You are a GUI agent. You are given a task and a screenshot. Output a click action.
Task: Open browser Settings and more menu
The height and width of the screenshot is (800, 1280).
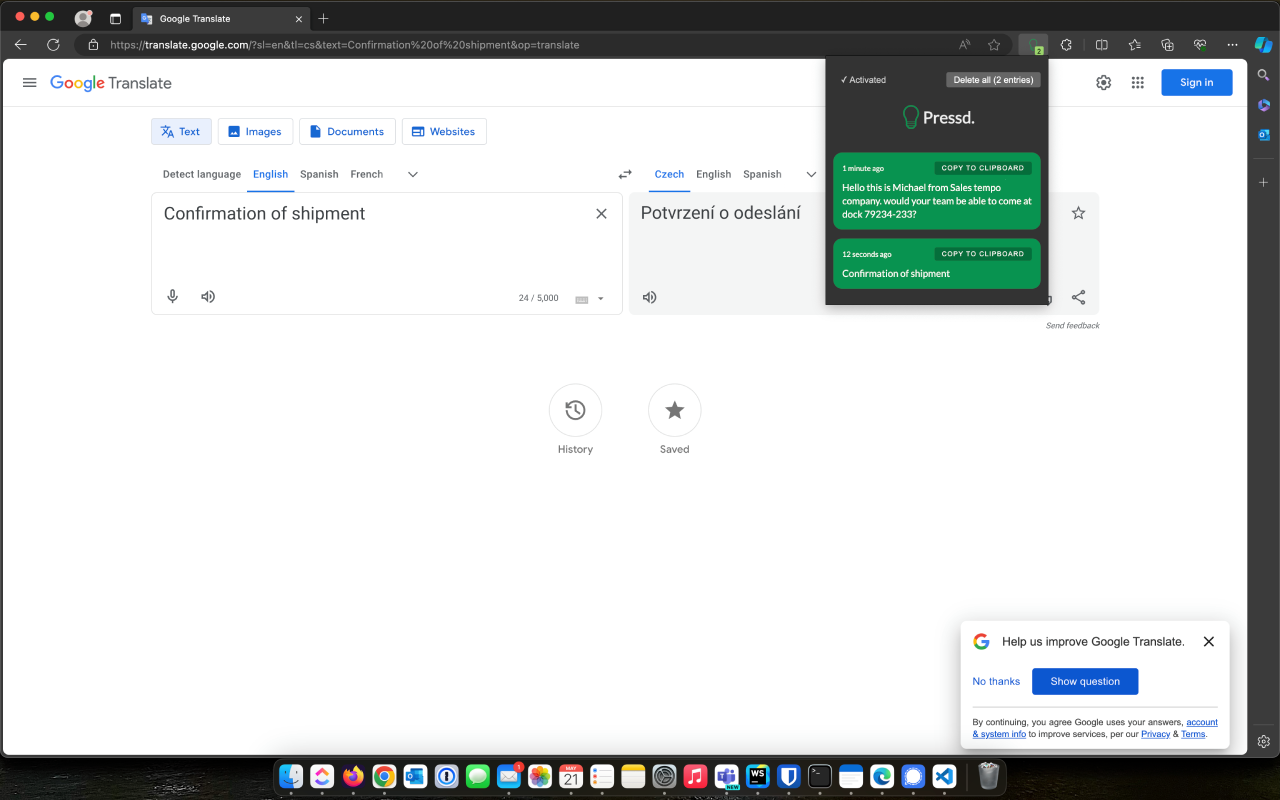pos(1232,45)
